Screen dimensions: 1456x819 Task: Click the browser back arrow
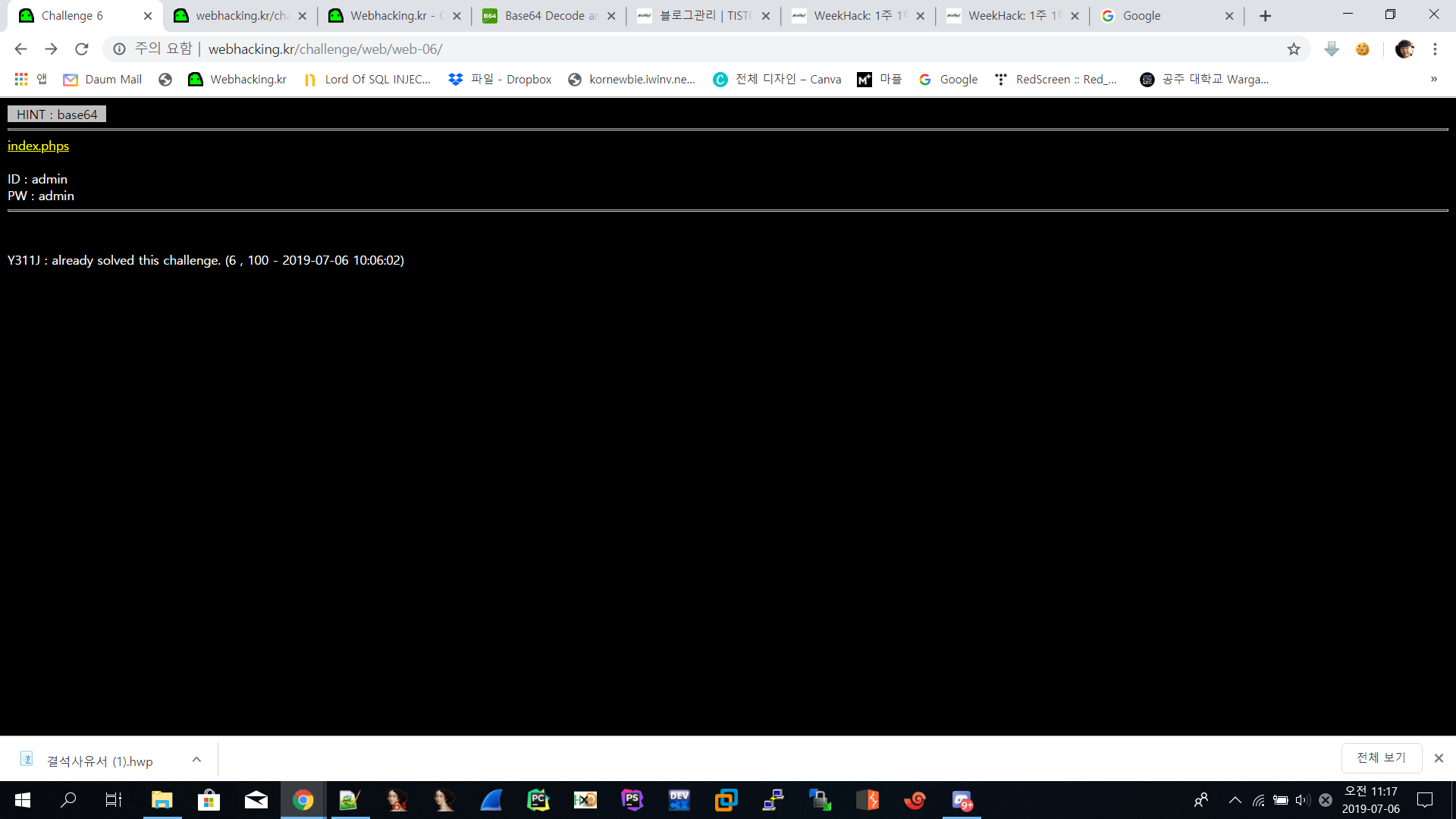pyautogui.click(x=20, y=49)
